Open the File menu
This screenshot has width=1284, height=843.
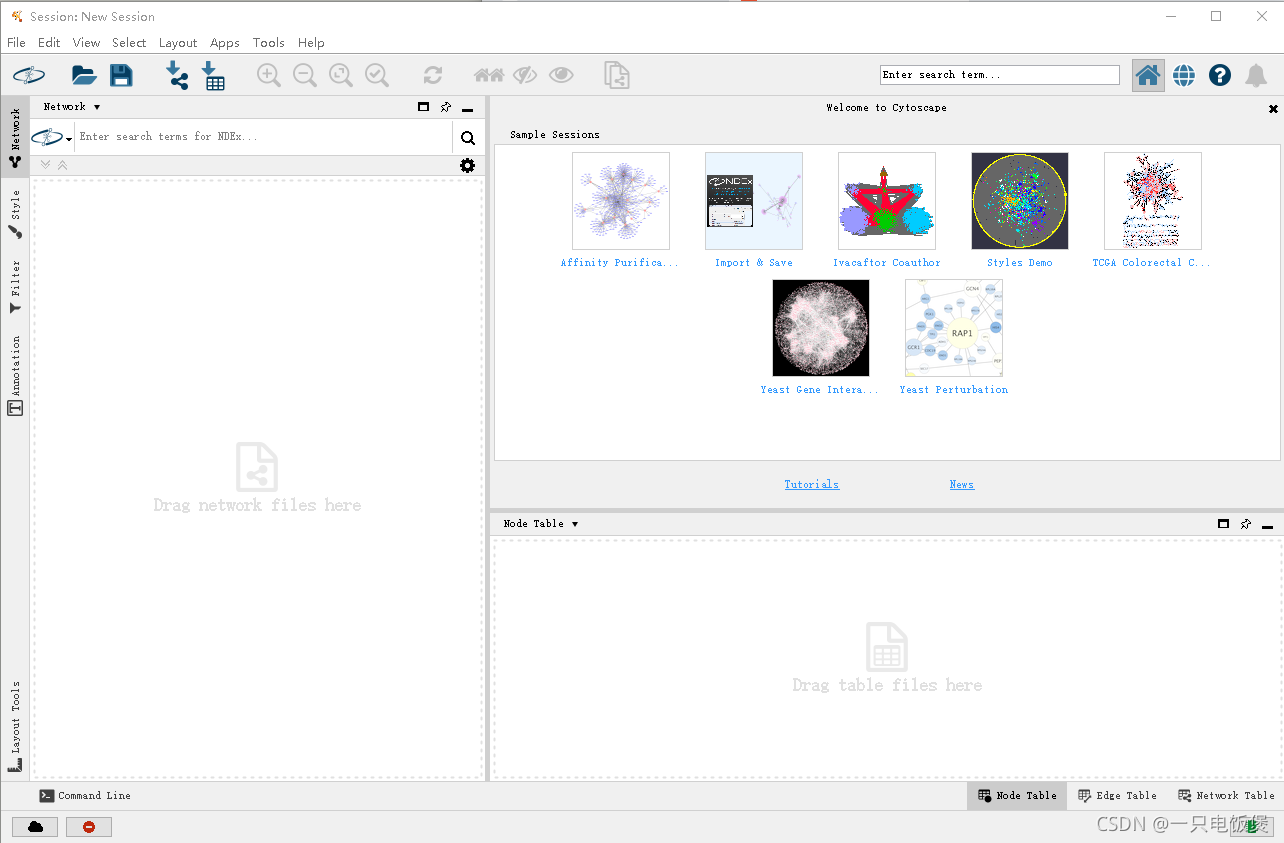point(16,43)
